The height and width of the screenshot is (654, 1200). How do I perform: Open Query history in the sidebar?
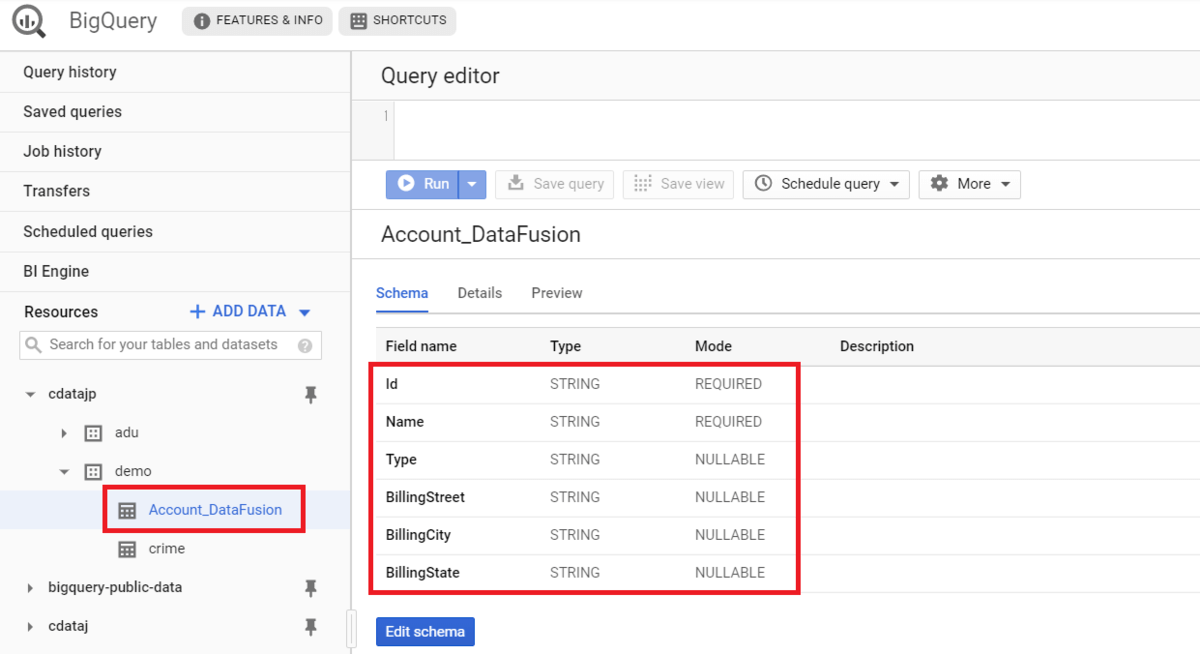coord(70,72)
